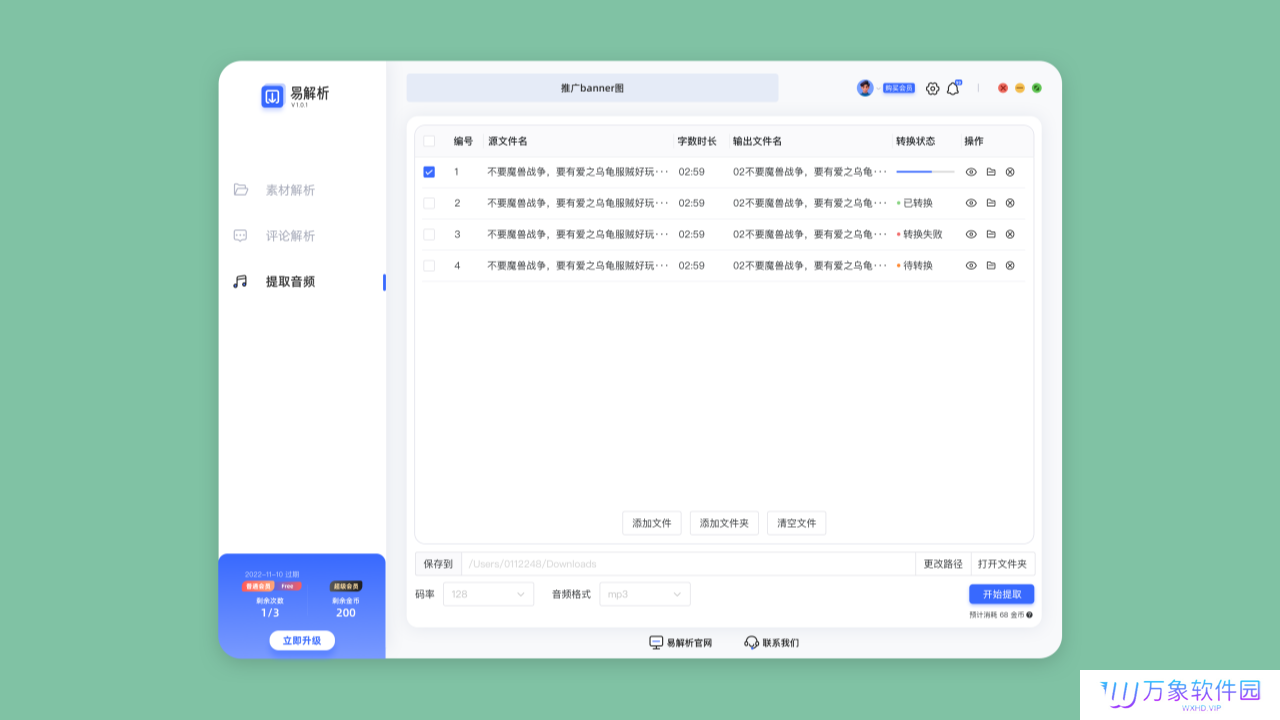1280x720 pixels.
Task: Remove row 2 with the delete icon
Action: click(1010, 203)
